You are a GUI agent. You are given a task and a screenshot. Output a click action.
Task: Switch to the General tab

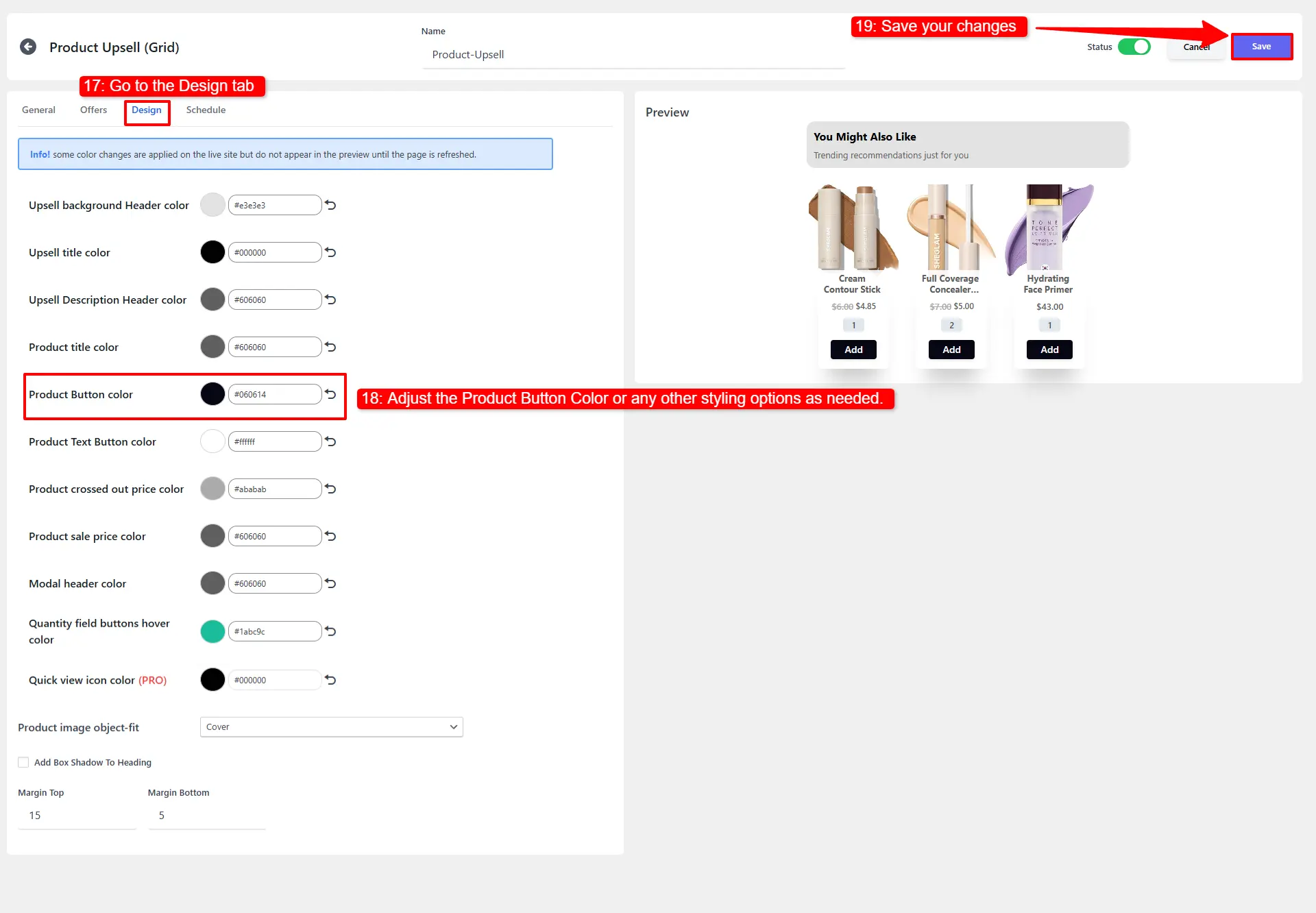[x=38, y=110]
